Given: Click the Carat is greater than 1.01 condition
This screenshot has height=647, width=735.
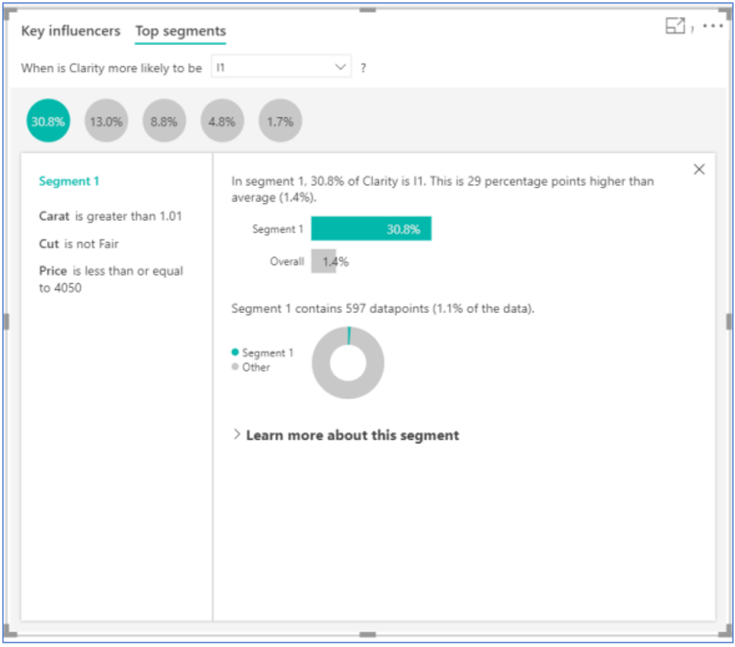Looking at the screenshot, I should pos(110,216).
